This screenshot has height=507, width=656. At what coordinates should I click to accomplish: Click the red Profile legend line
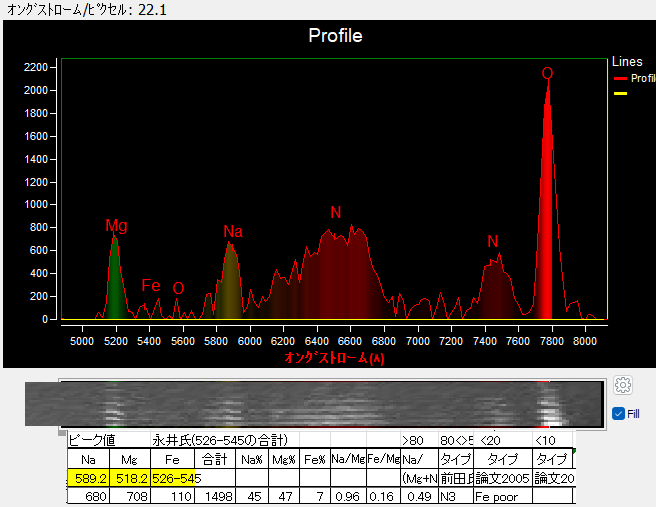tap(620, 78)
